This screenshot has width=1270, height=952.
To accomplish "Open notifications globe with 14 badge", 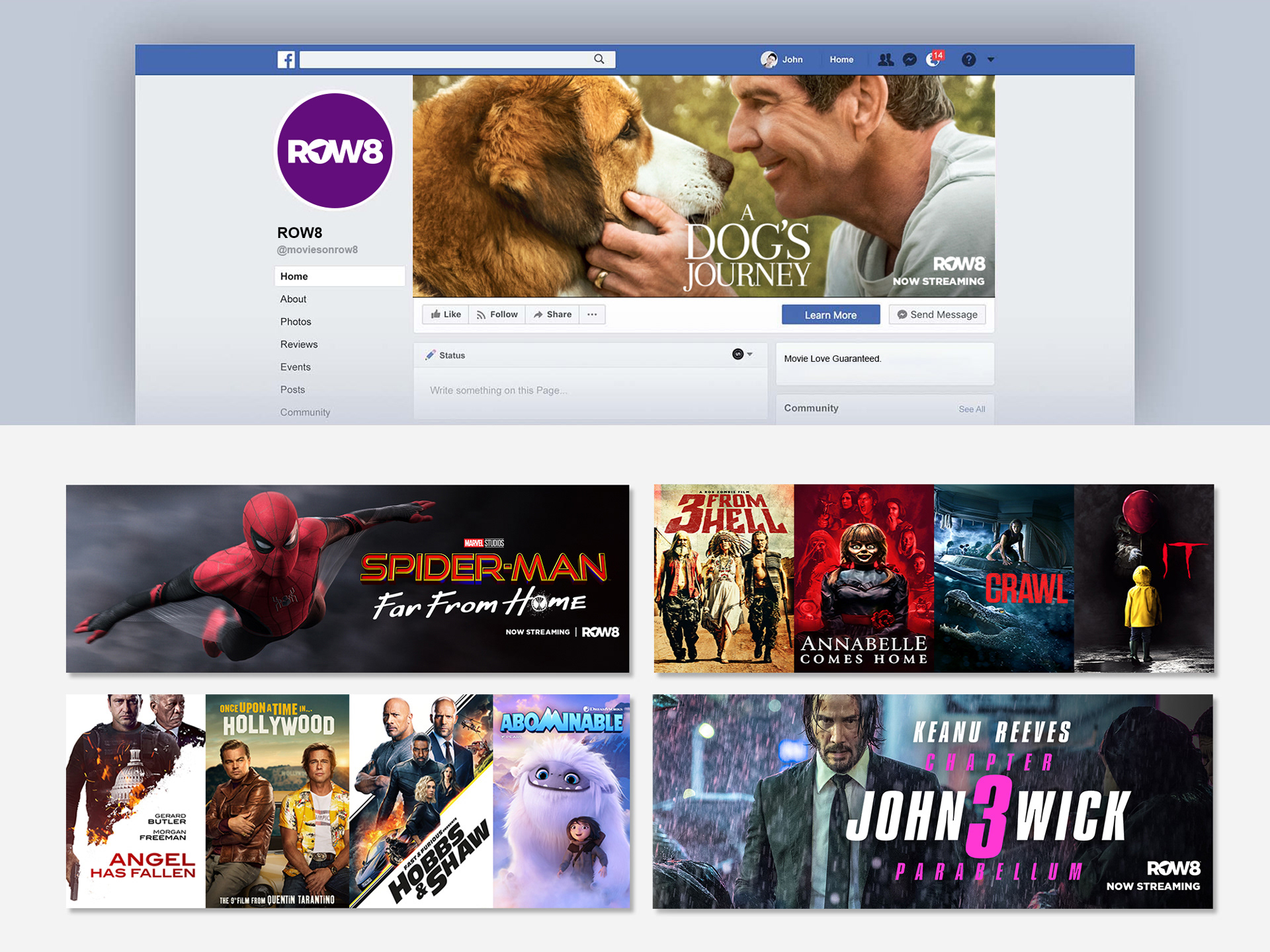I will [935, 59].
